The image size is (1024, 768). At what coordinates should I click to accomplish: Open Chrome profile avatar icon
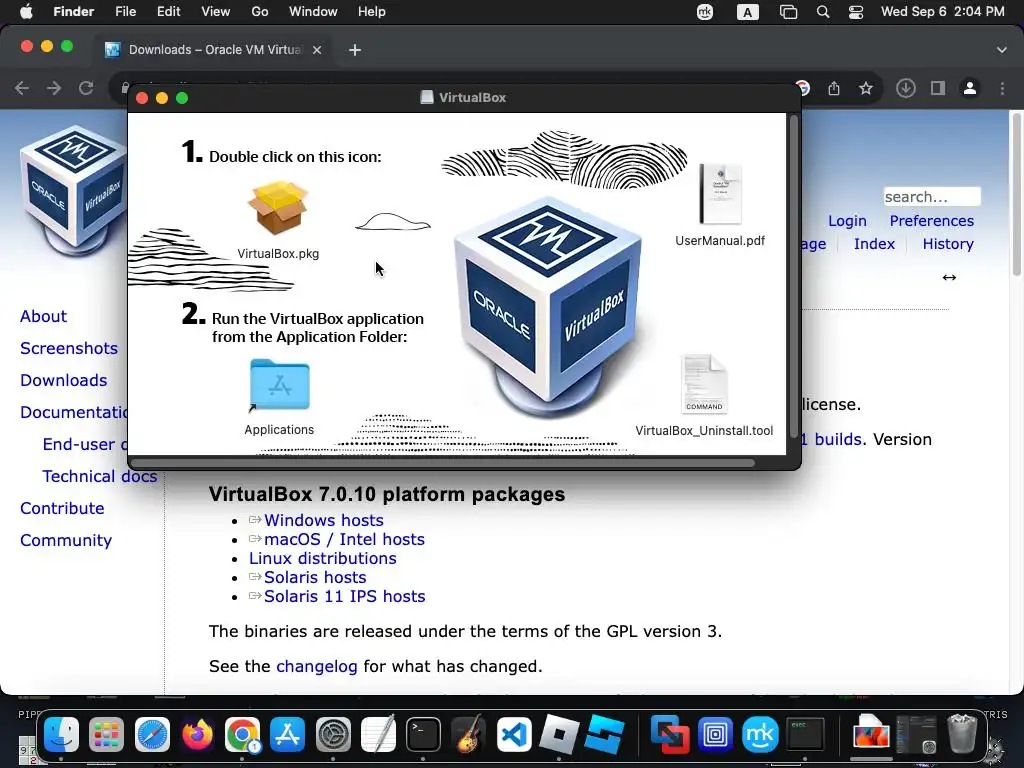click(970, 88)
